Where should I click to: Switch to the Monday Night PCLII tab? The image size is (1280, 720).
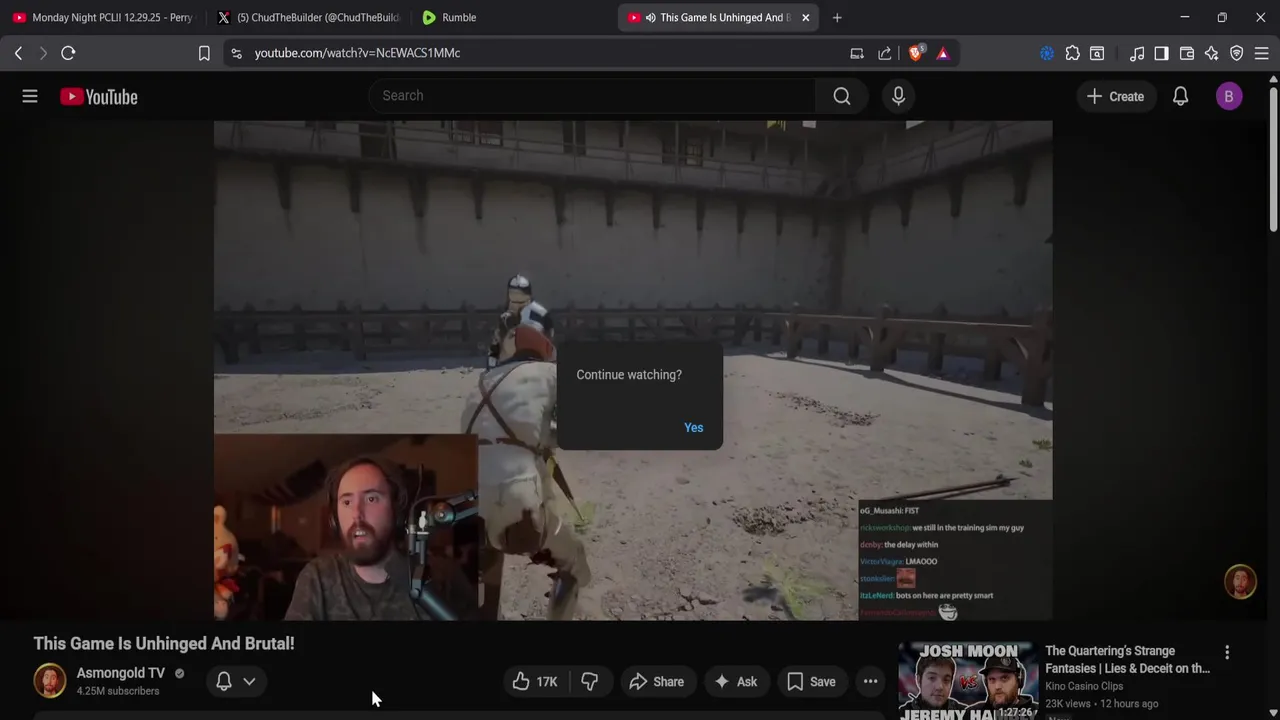tap(103, 17)
